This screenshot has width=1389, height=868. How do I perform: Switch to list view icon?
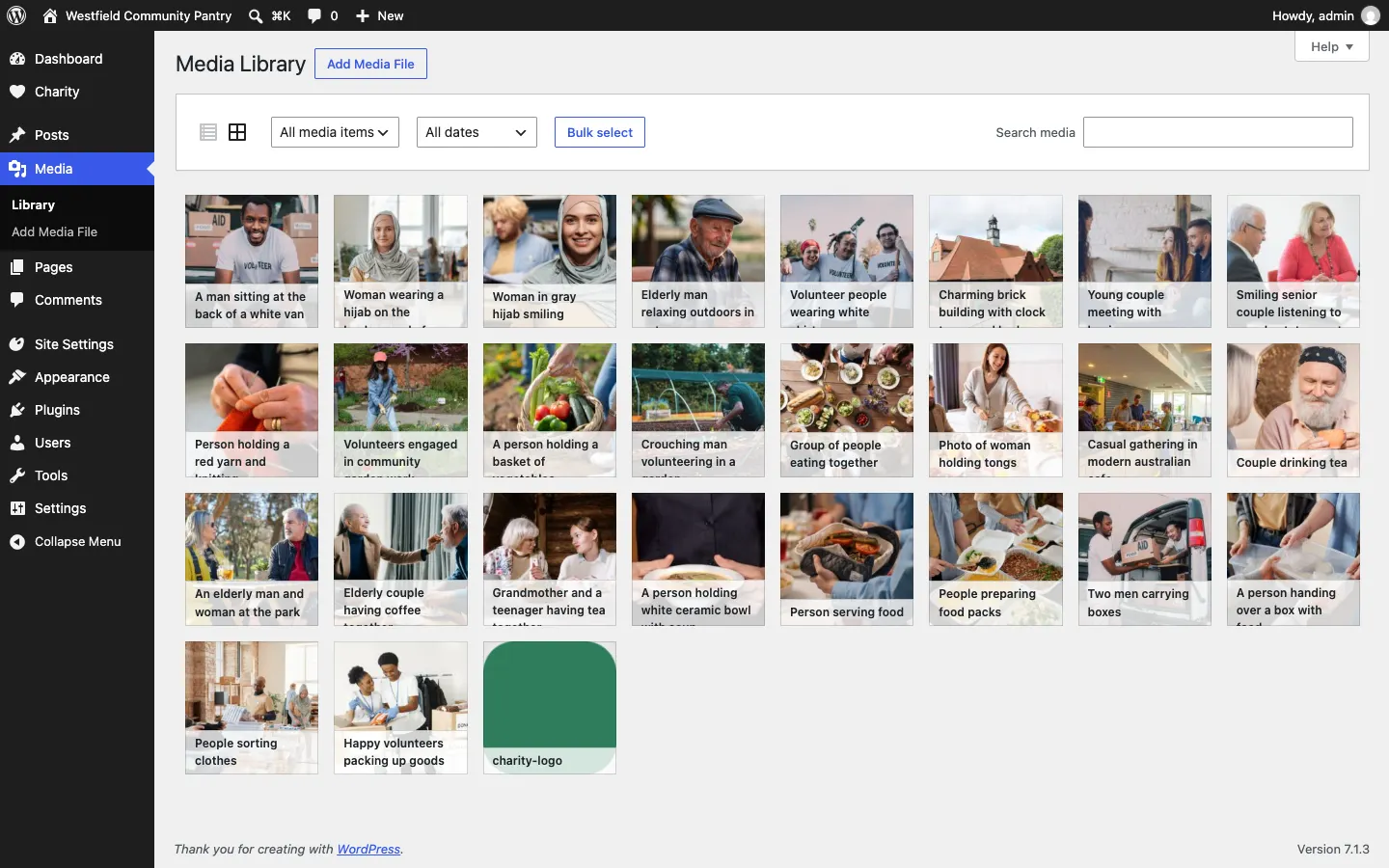click(208, 132)
